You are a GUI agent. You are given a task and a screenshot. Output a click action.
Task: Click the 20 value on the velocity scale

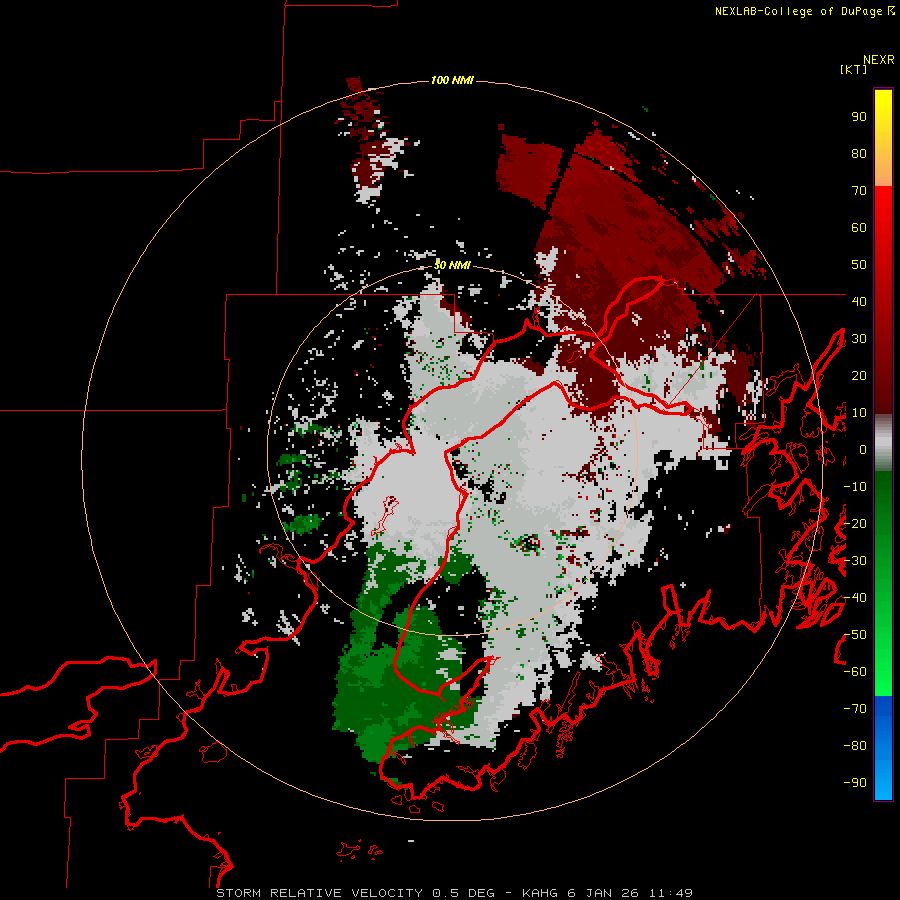(859, 376)
